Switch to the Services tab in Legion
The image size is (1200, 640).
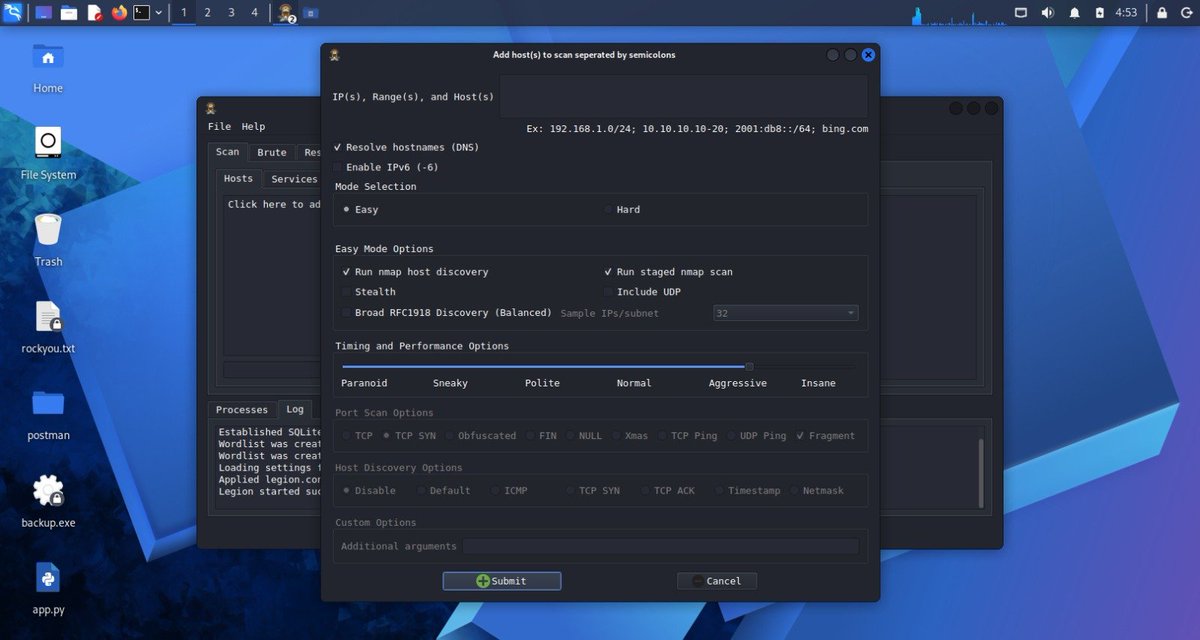click(293, 179)
